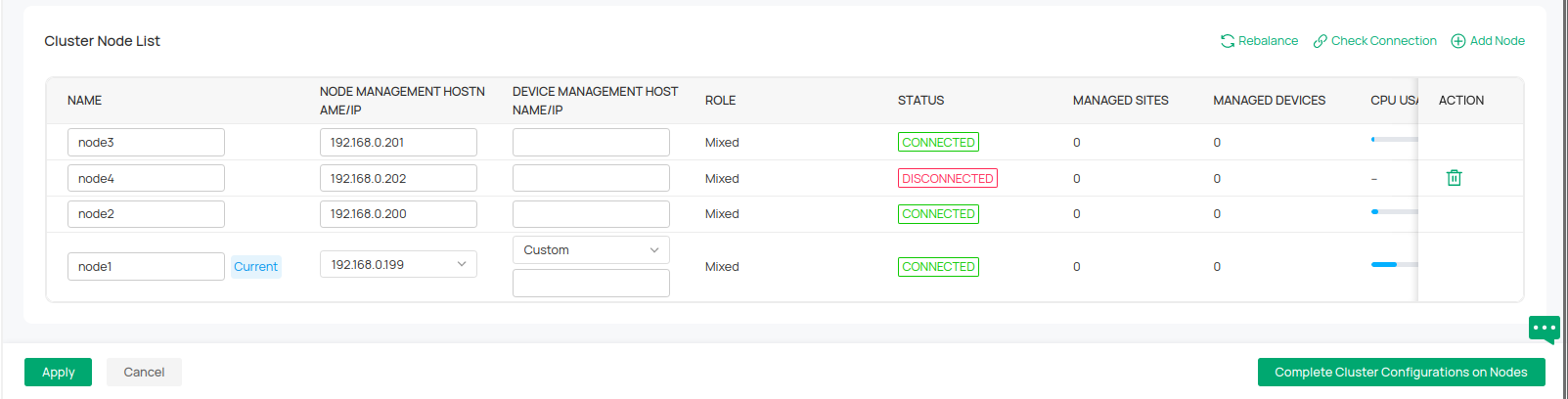This screenshot has width=1568, height=399.
Task: Click node2 device management host field
Action: pyautogui.click(x=591, y=214)
